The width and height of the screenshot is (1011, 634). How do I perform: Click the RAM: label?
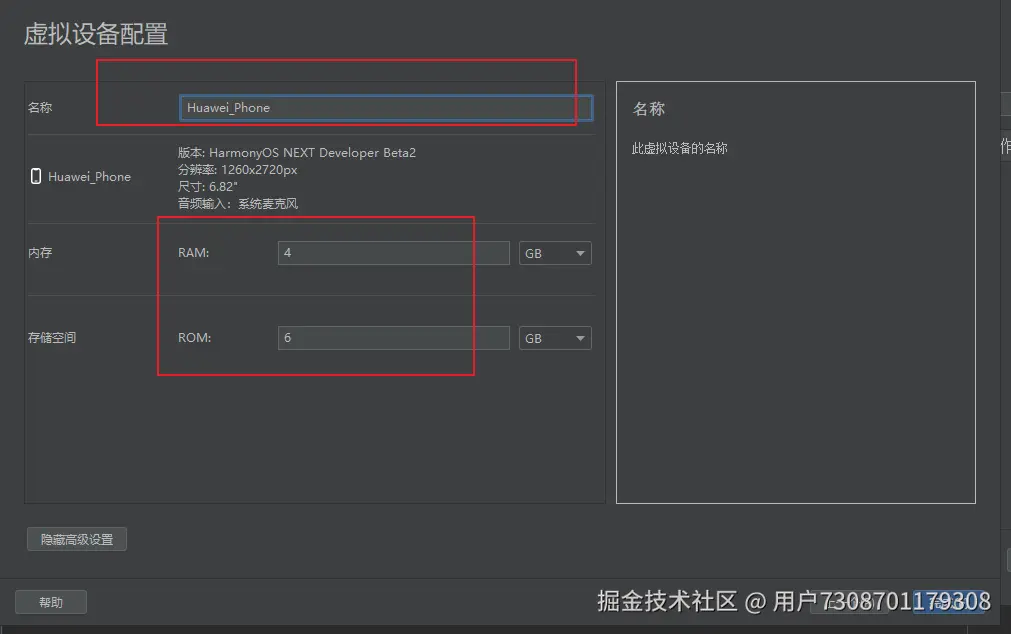coord(193,253)
